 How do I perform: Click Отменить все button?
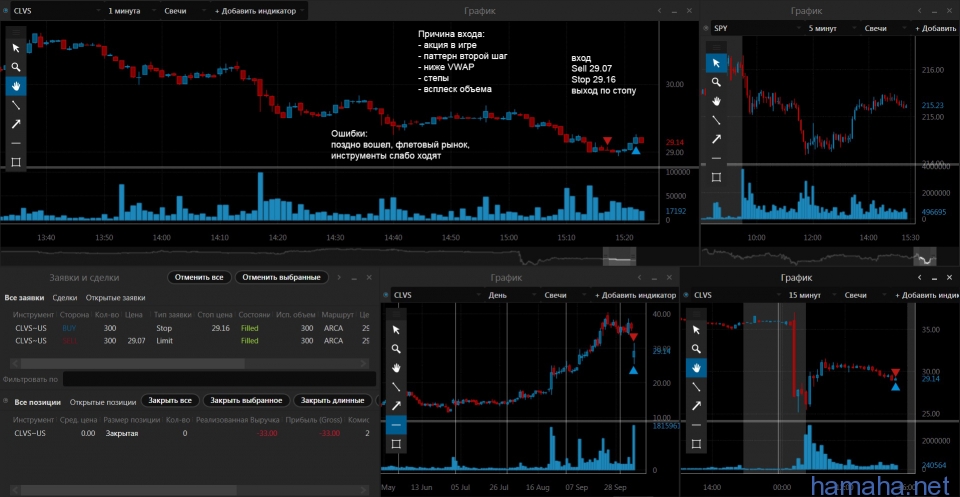[200, 277]
